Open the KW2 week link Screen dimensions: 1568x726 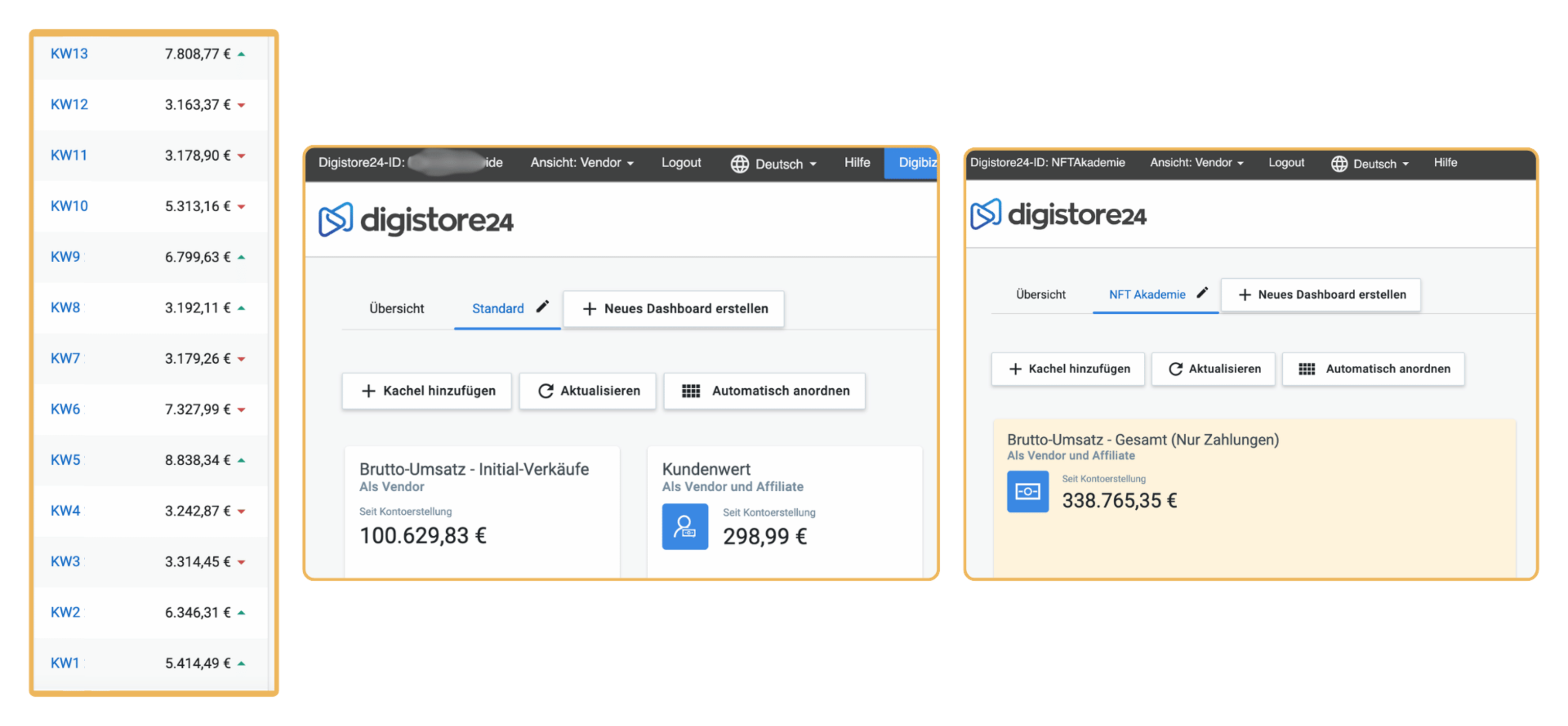point(65,612)
